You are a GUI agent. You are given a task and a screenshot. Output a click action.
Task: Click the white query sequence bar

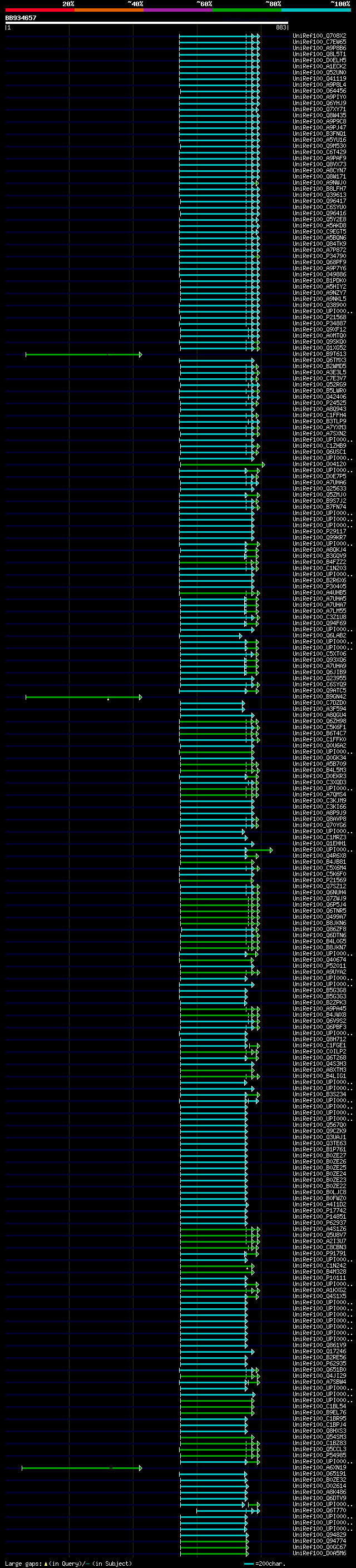tap(147, 23)
